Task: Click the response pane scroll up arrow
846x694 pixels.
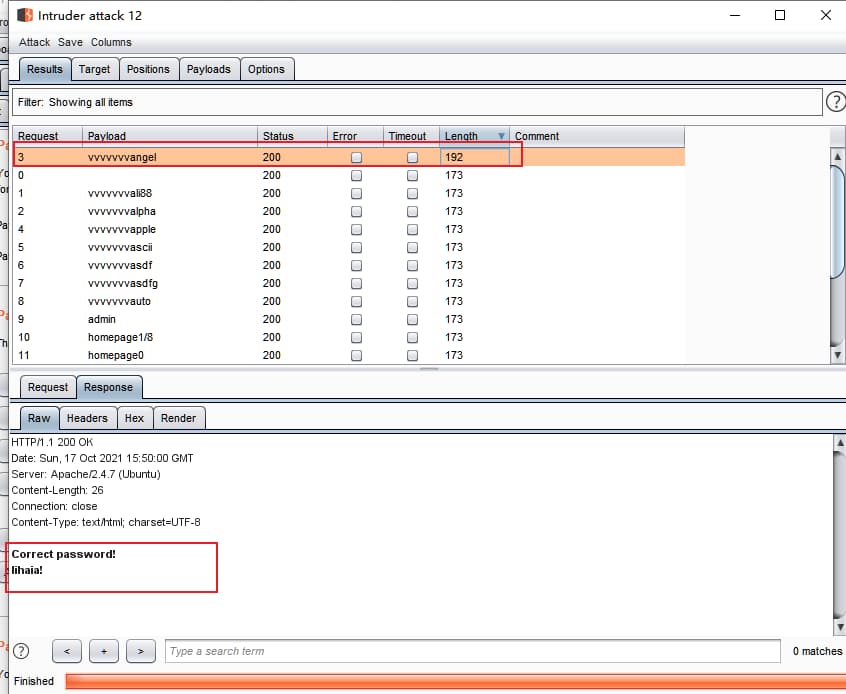Action: tap(840, 443)
